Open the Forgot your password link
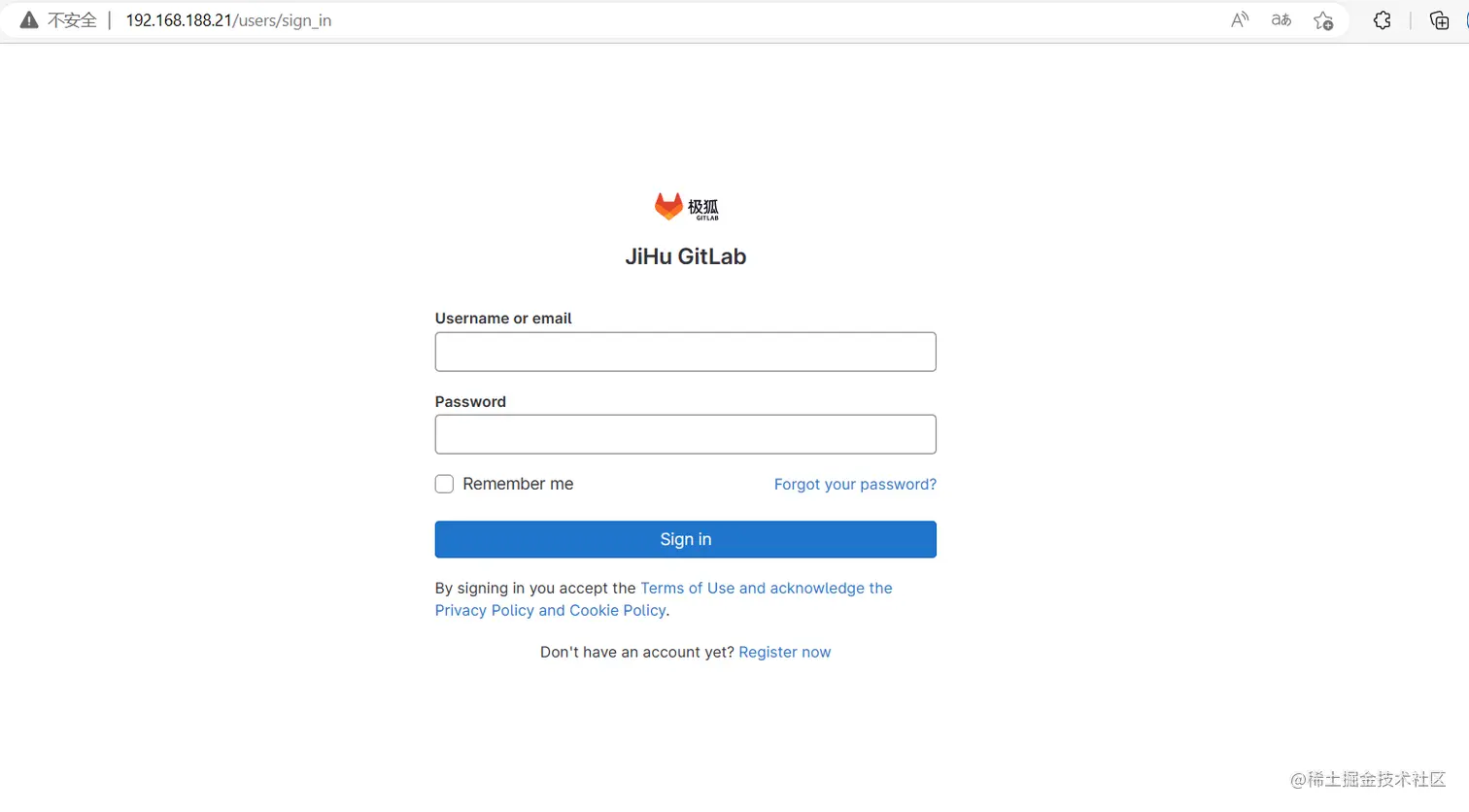Screen dimensions: 1469x812 pyautogui.click(x=855, y=484)
